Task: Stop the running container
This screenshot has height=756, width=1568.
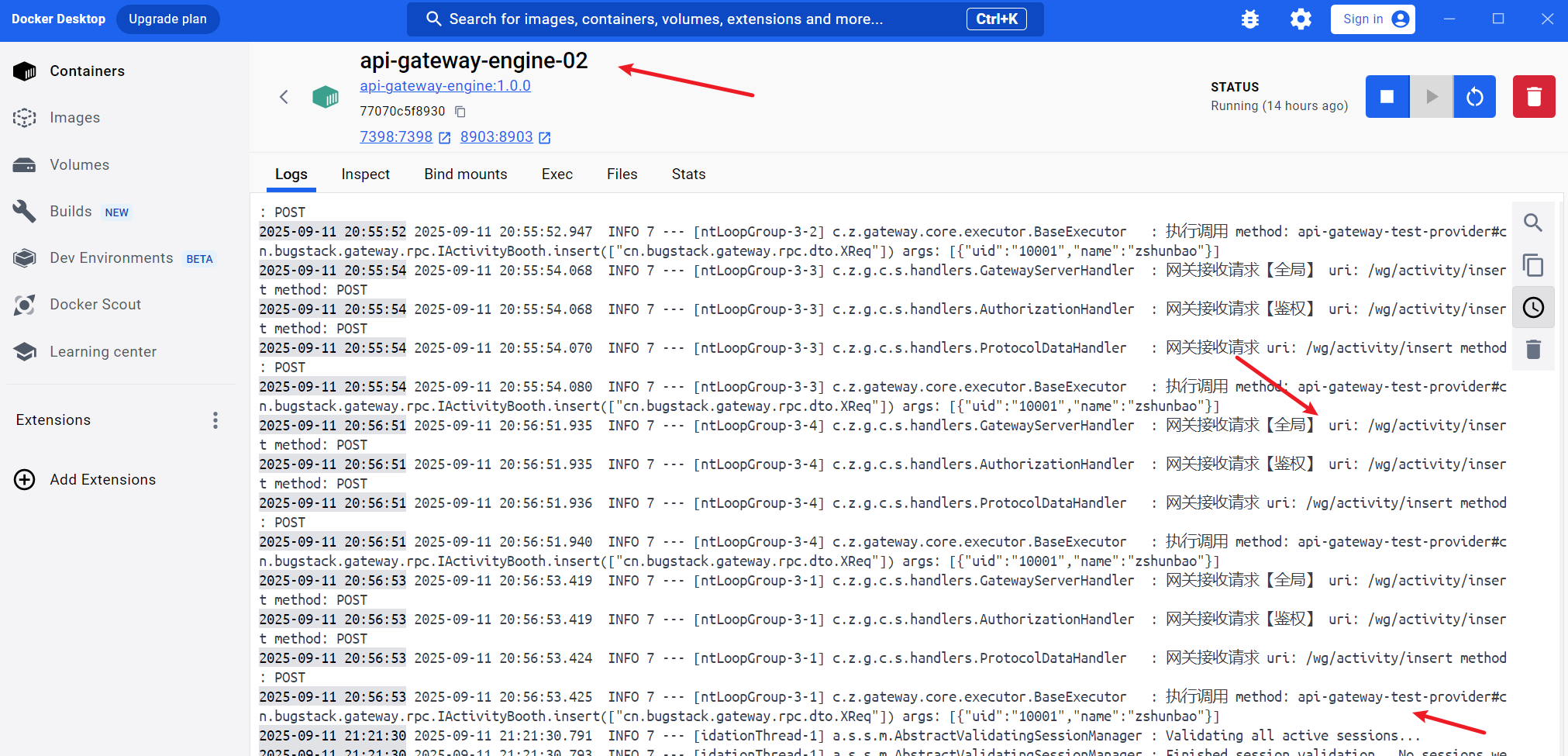Action: [1387, 97]
